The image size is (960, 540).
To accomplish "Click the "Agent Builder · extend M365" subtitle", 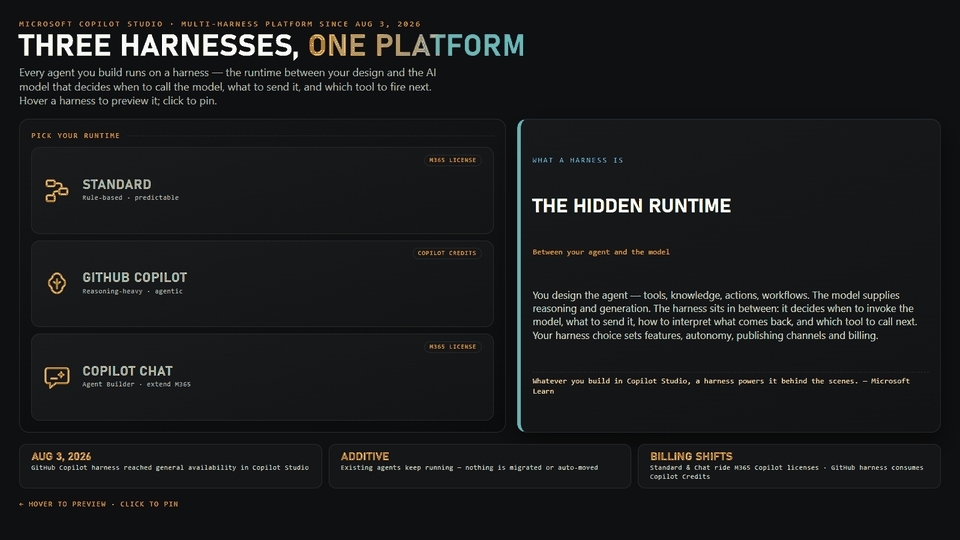I will 137,384.
